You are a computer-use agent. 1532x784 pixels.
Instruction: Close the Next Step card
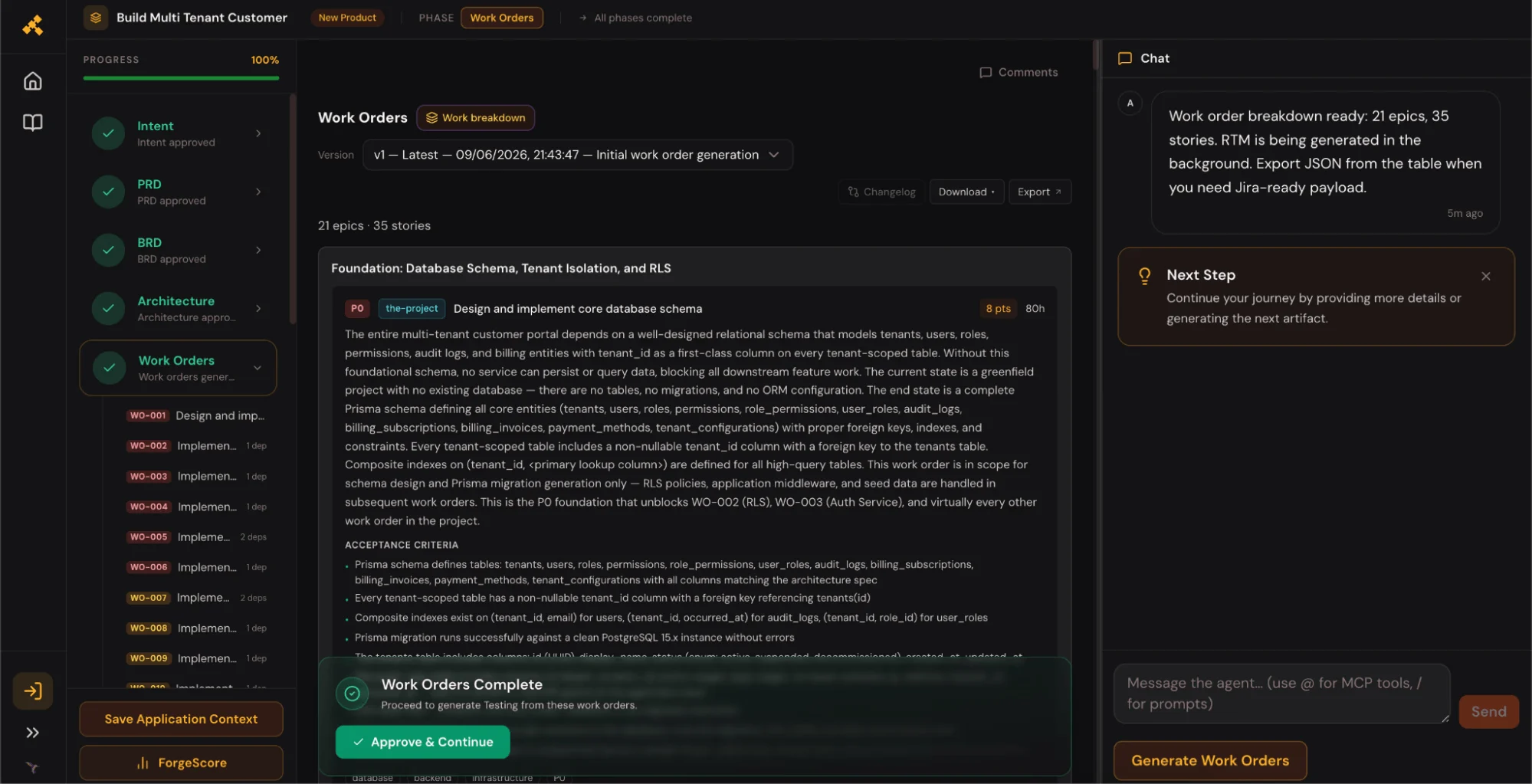(1485, 276)
